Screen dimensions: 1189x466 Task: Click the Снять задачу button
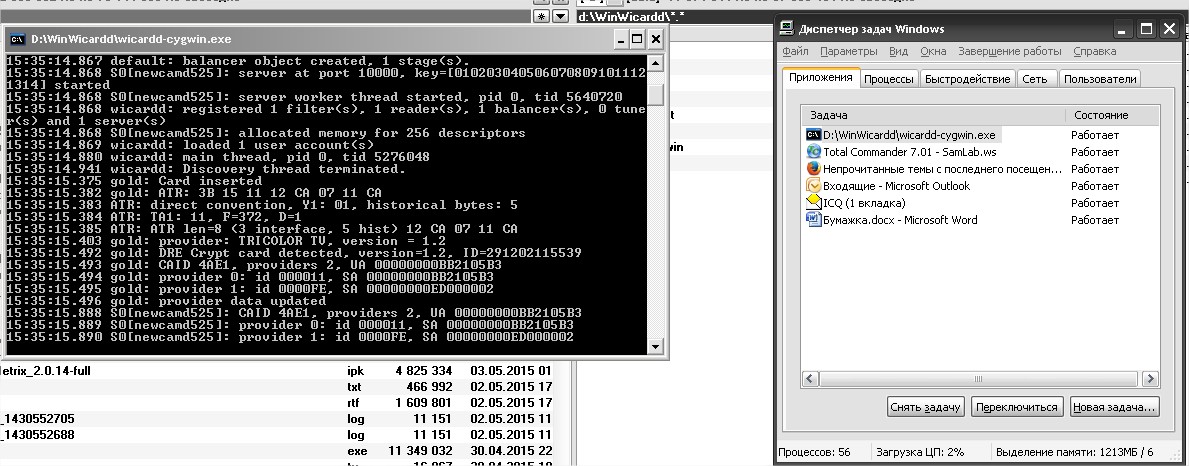925,407
